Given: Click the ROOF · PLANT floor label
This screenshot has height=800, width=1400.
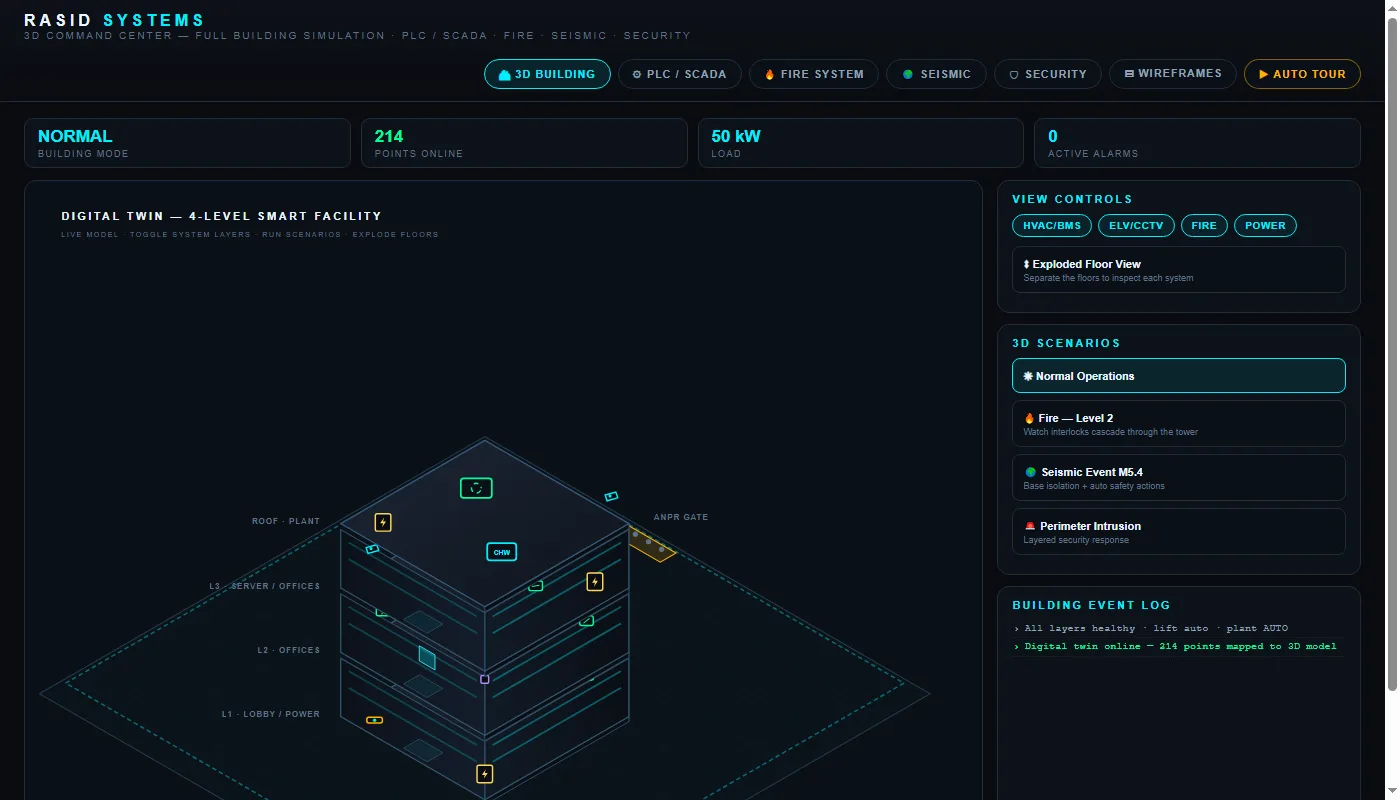Looking at the screenshot, I should 286,521.
